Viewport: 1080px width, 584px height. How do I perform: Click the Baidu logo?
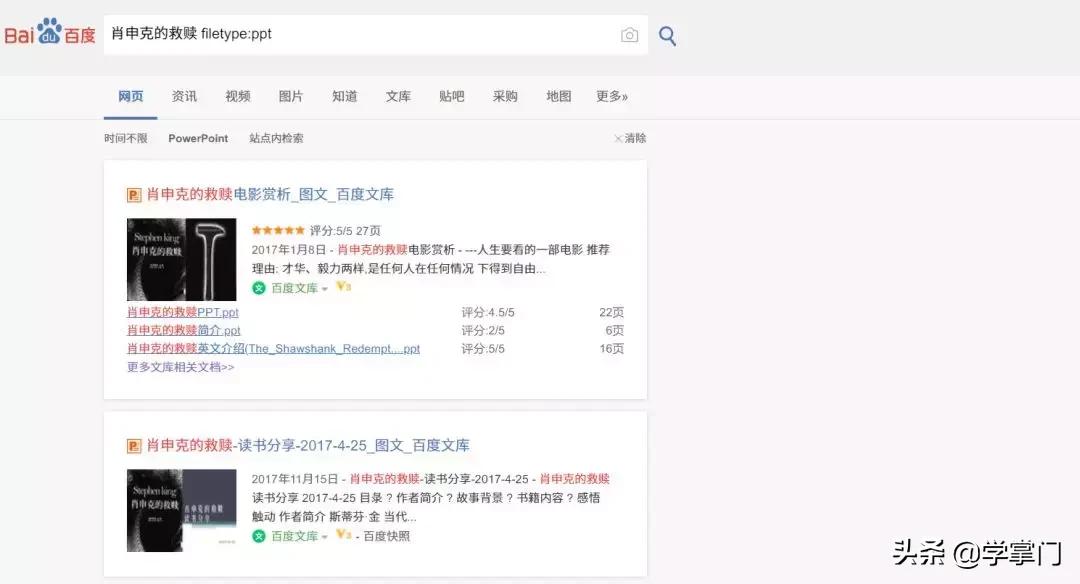pyautogui.click(x=48, y=32)
